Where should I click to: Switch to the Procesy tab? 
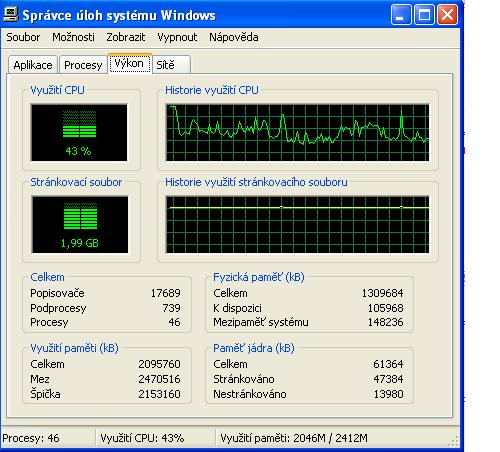pos(83,65)
